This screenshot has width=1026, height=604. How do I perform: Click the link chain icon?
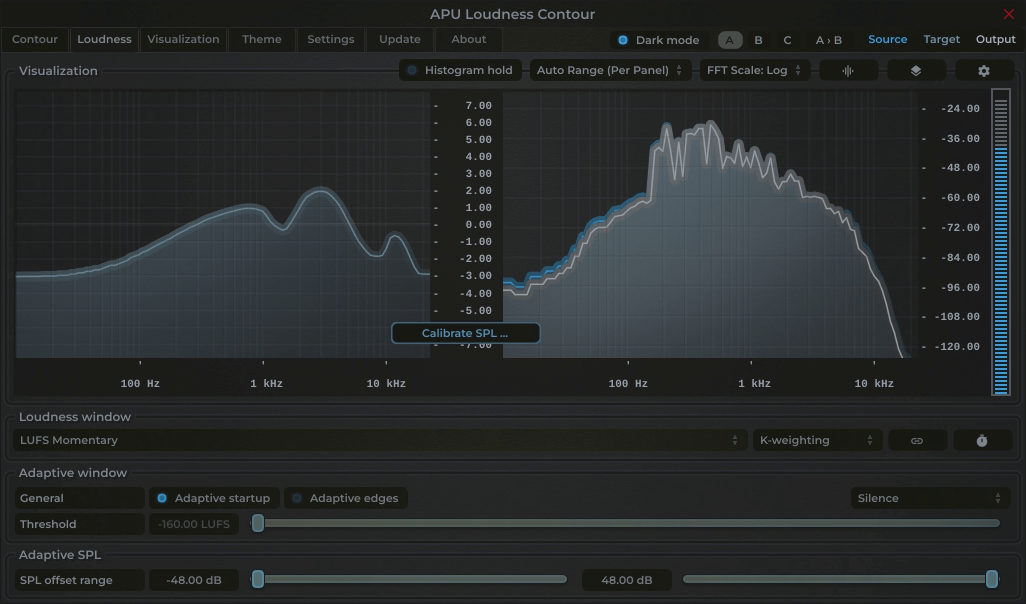coord(916,440)
